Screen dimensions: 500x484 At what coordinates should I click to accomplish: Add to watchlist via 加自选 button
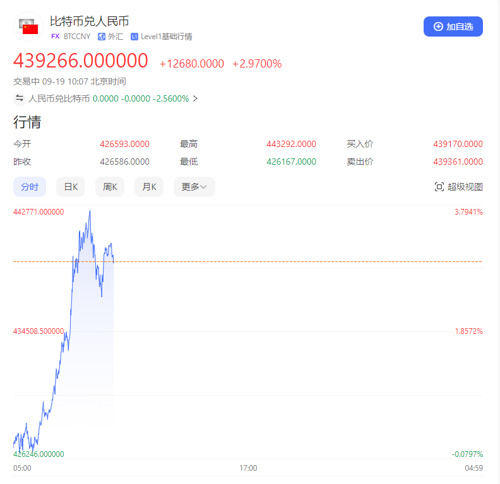453,26
